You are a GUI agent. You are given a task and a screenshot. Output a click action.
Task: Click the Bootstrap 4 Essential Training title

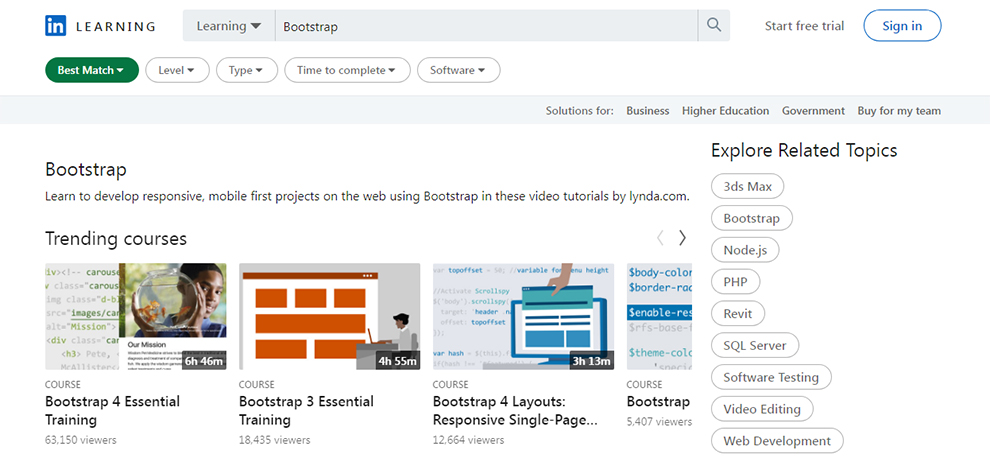pyautogui.click(x=112, y=411)
